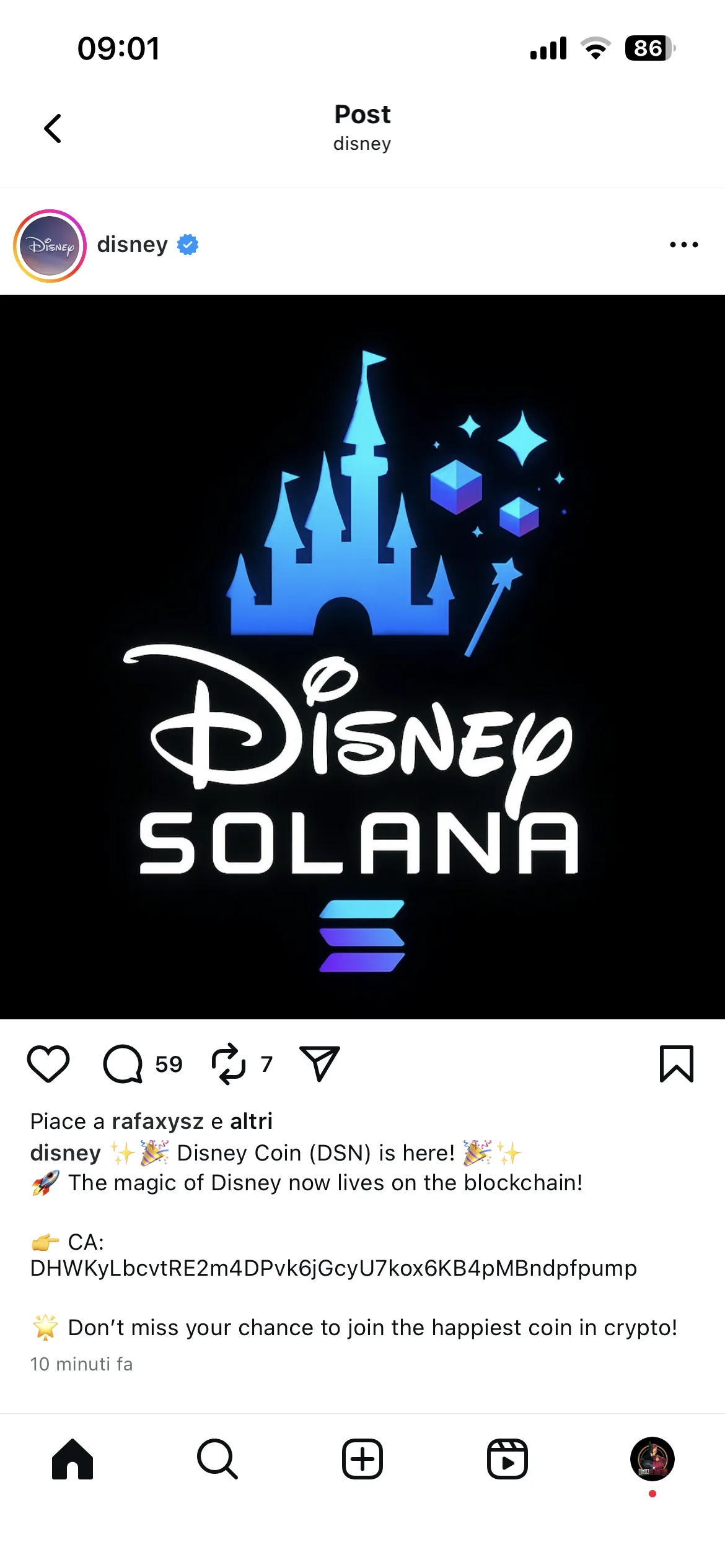The image size is (725, 1568).
Task: Open the rafaxysz profile from the likes line
Action: point(158,1121)
